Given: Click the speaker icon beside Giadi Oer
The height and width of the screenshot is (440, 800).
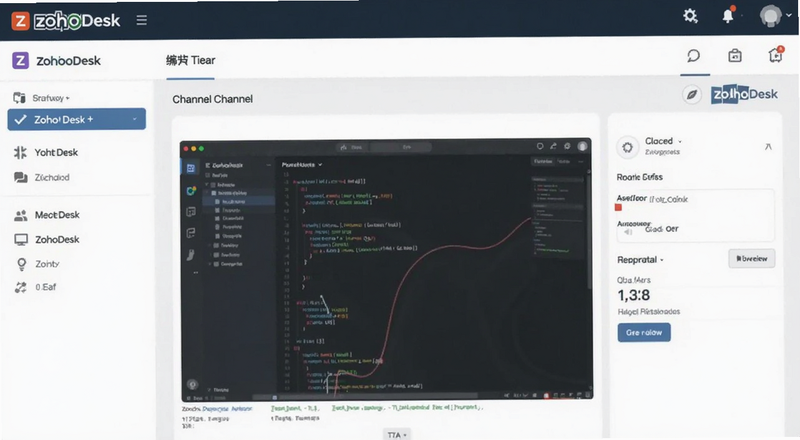Looking at the screenshot, I should (x=628, y=232).
